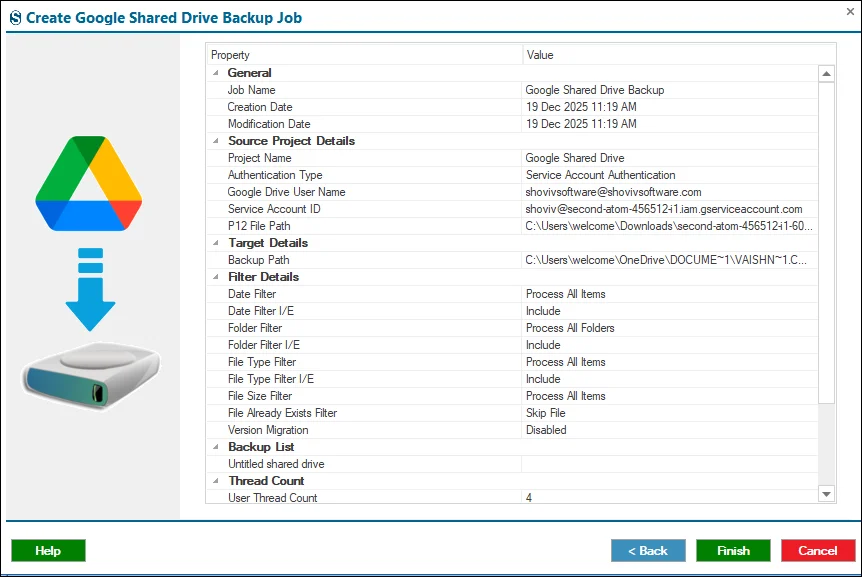This screenshot has height=577, width=862.
Task: Collapse the Source Project Details section
Action: tap(216, 141)
